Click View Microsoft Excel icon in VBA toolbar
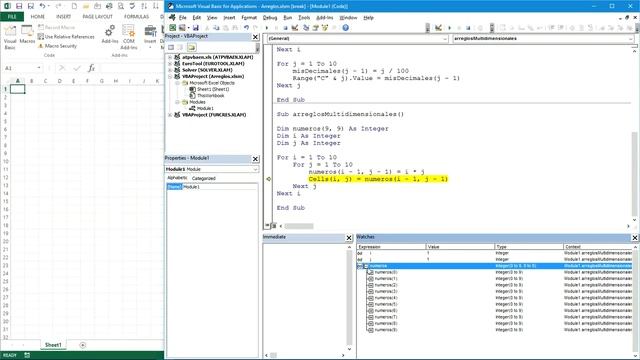The width and height of the screenshot is (640, 360). [x=173, y=28]
